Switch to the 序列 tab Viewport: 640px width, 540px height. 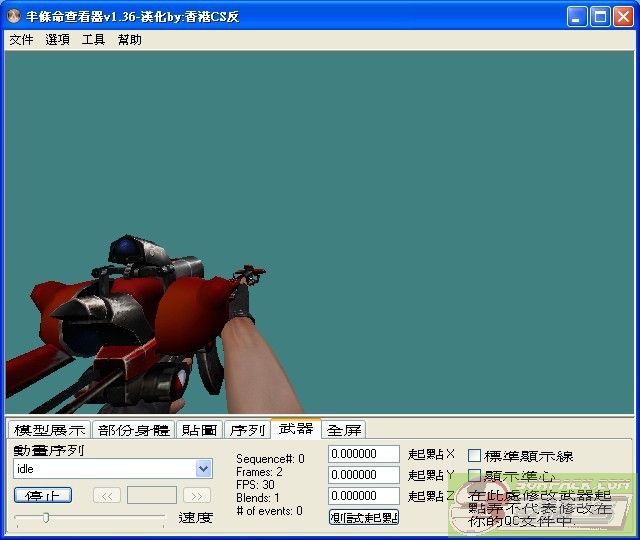coord(247,430)
